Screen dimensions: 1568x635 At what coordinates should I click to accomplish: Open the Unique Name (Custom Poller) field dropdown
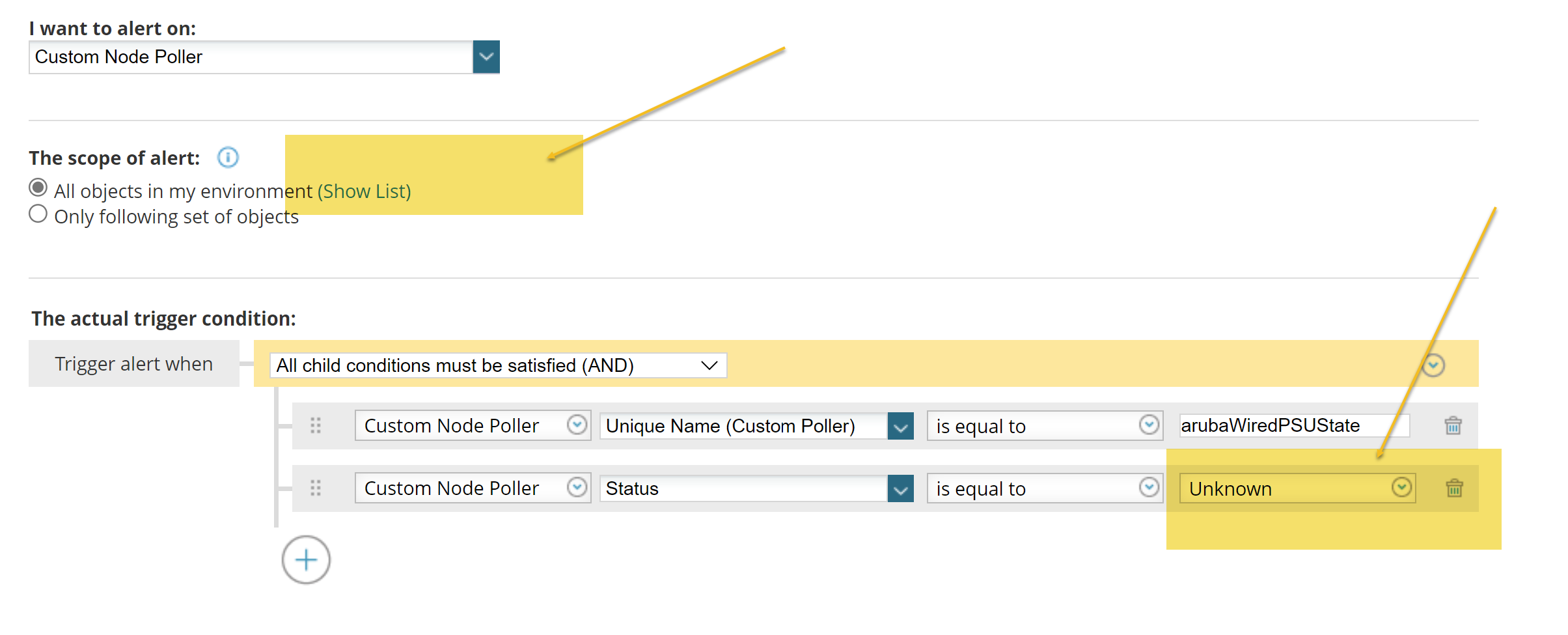[x=900, y=427]
